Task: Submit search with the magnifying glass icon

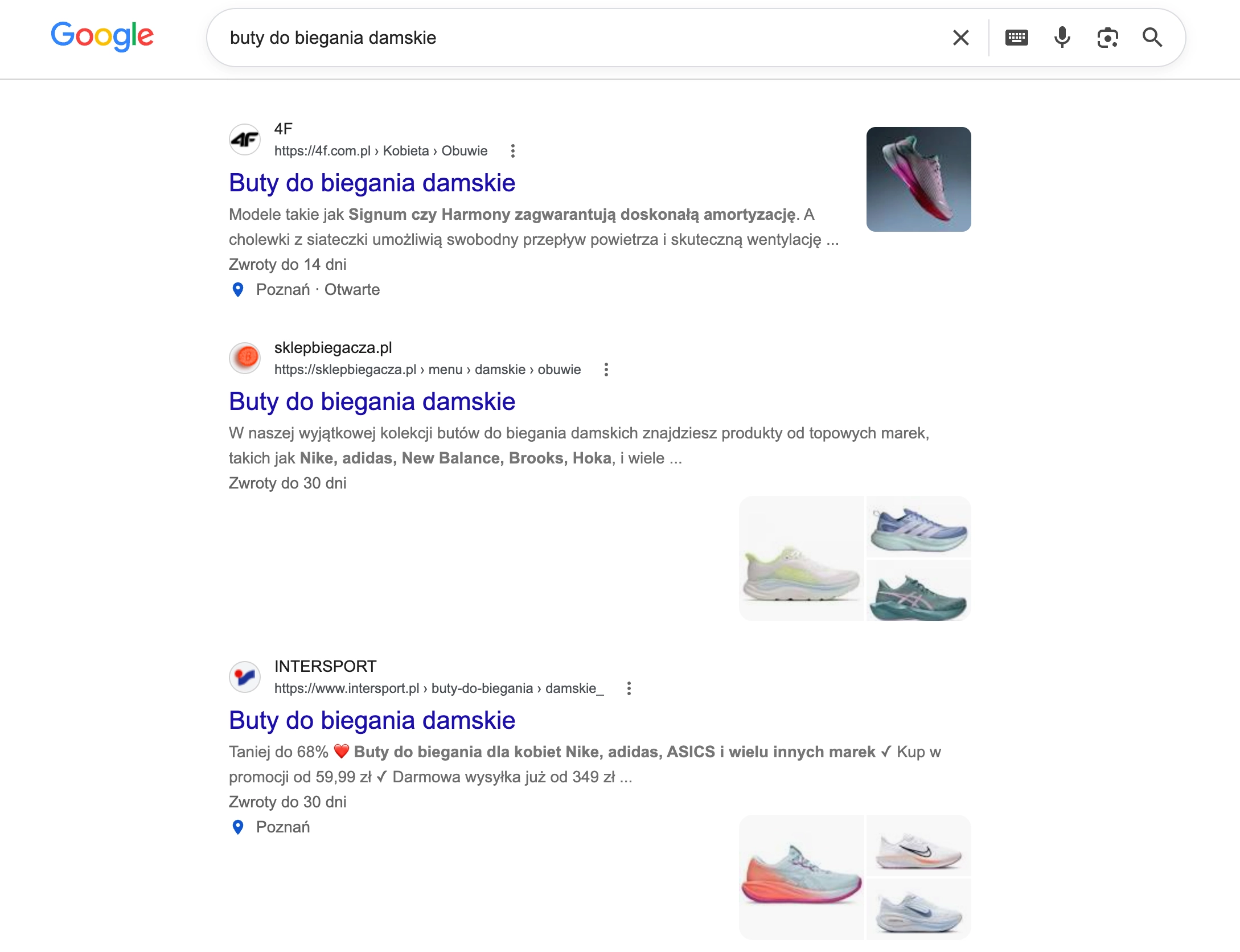Action: tap(1152, 38)
